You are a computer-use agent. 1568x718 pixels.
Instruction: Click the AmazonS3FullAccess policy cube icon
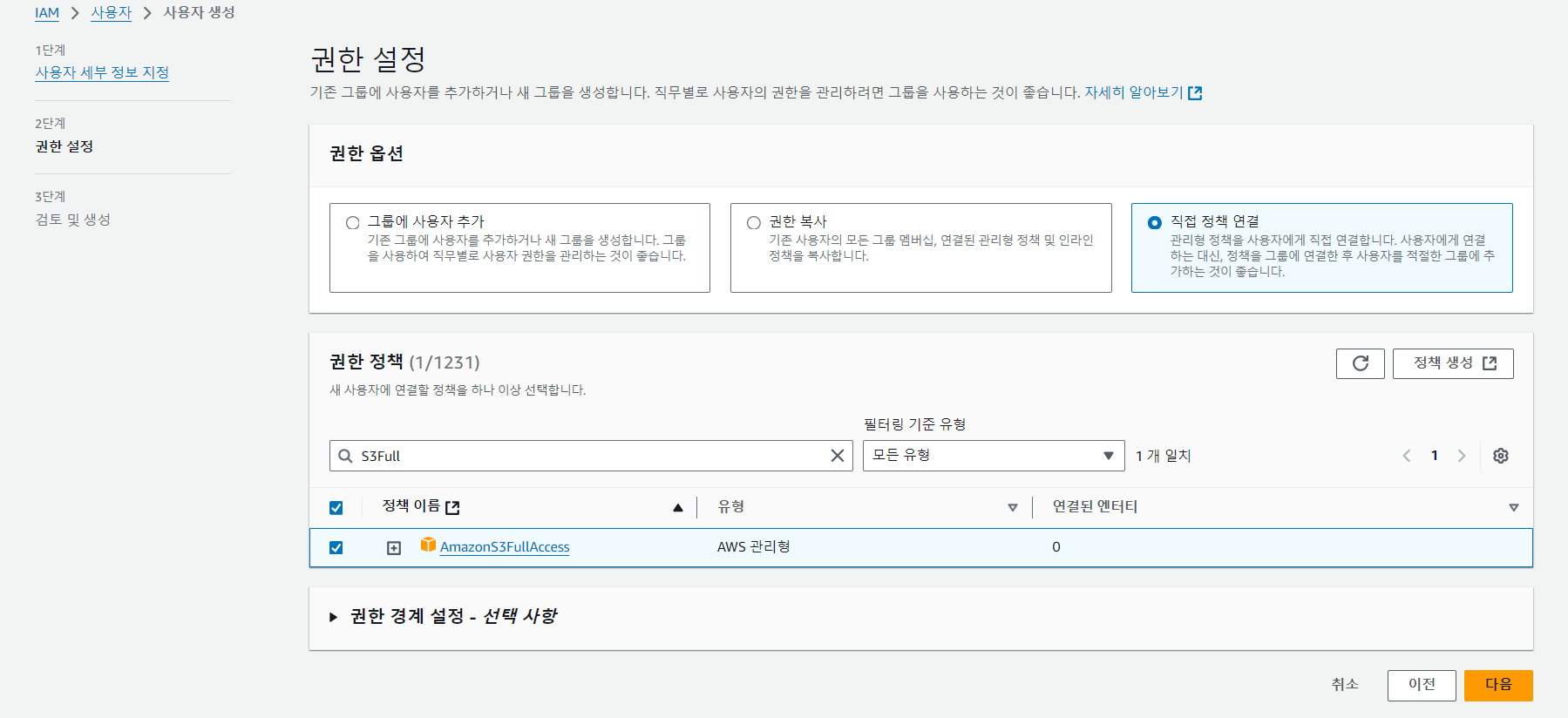coord(428,545)
